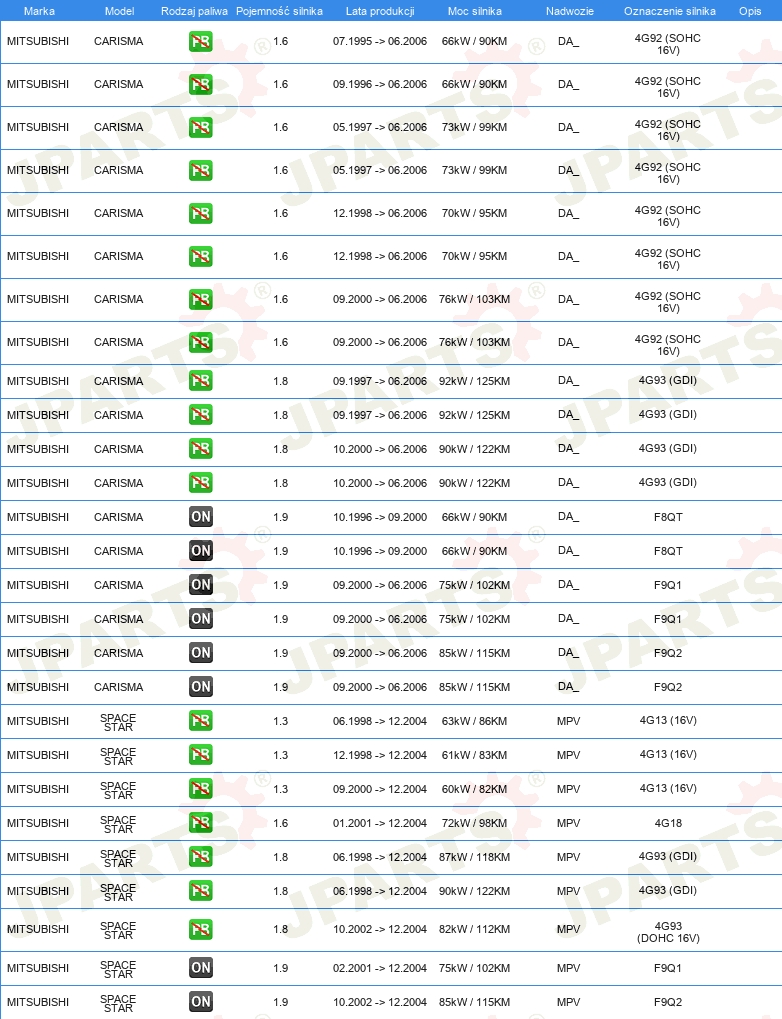Screen dimensions: 782x1019
Task: Click diesel ON icon for SPACE STAR F9Q1
Action: pyautogui.click(x=201, y=968)
